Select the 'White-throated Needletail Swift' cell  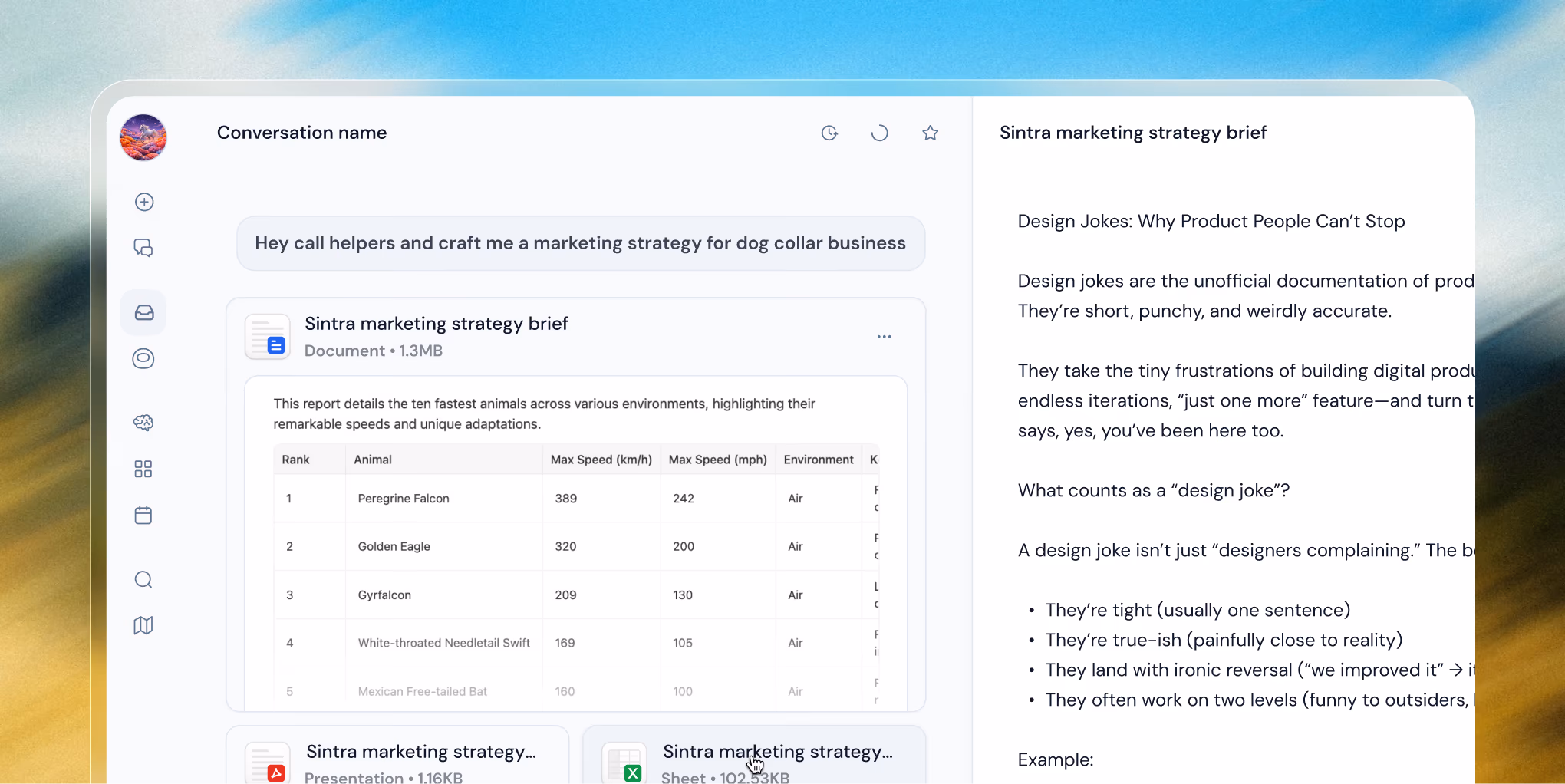[444, 643]
